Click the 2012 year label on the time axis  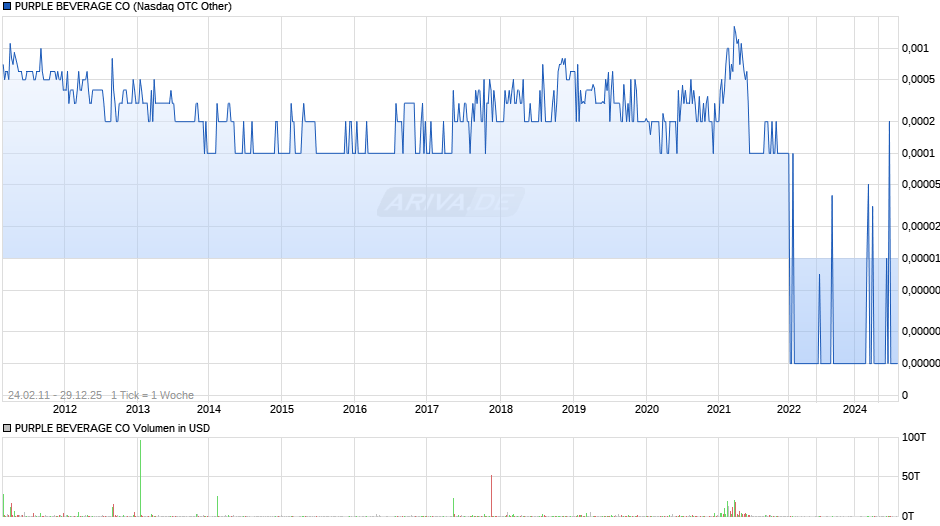65,409
